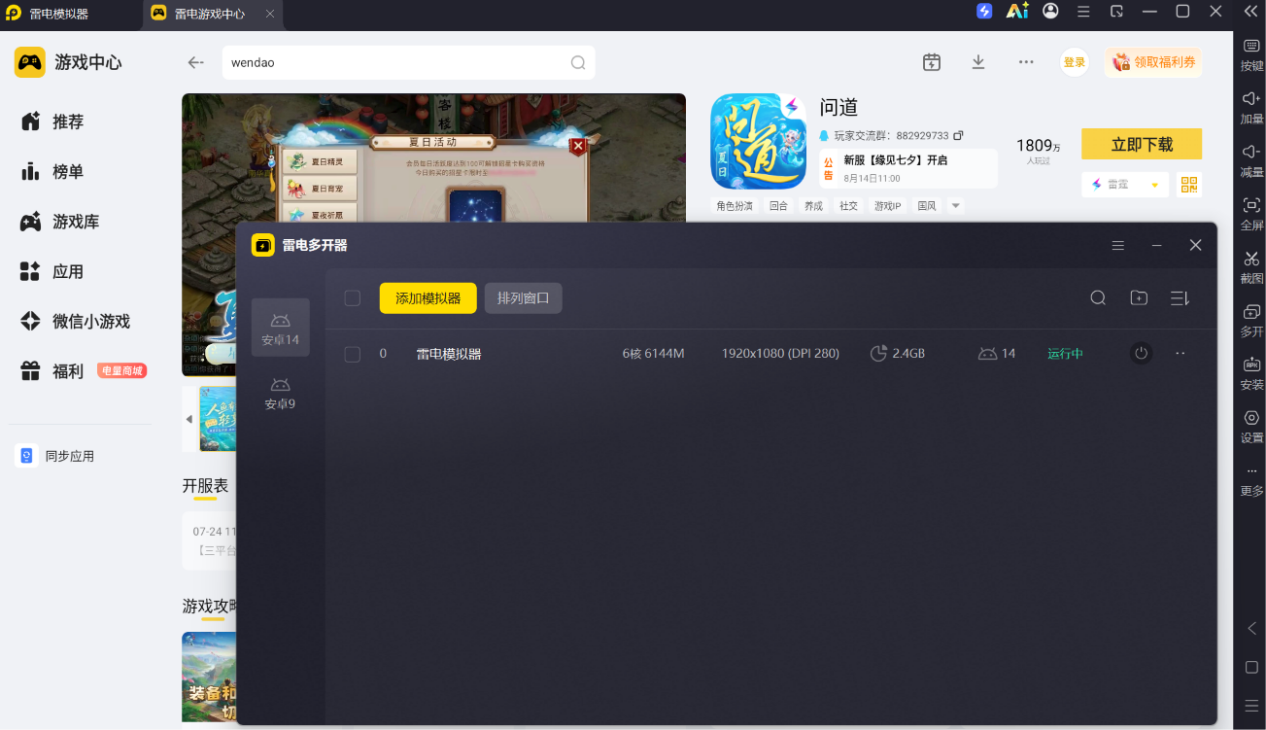Select the 安卓9 tab
This screenshot has height=730, width=1266.
(x=280, y=392)
